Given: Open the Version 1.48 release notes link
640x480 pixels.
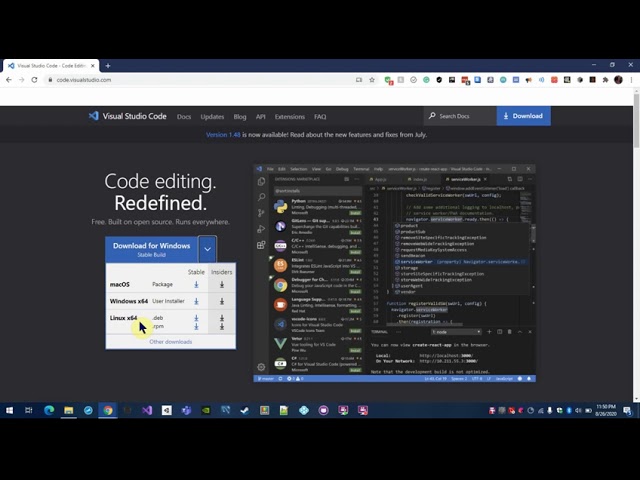Looking at the screenshot, I should tap(223, 135).
